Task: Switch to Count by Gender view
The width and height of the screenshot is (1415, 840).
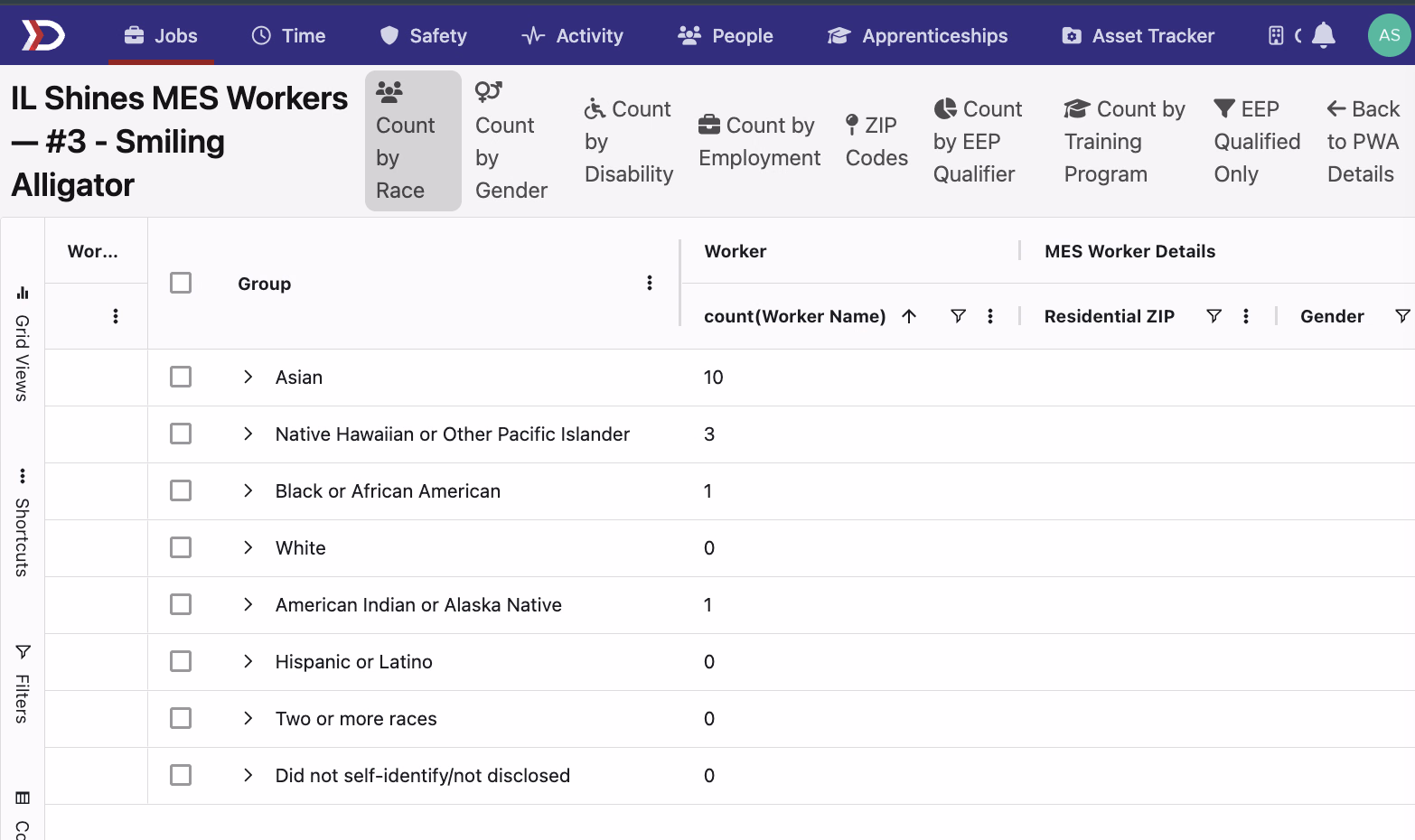Action: click(x=511, y=141)
